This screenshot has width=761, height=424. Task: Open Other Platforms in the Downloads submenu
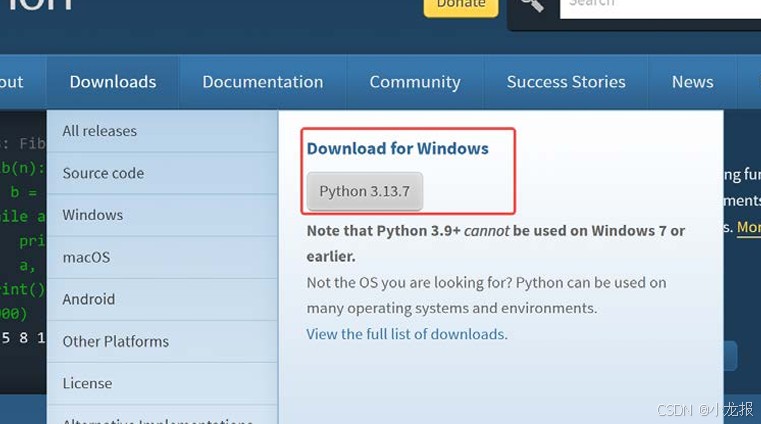(x=116, y=341)
